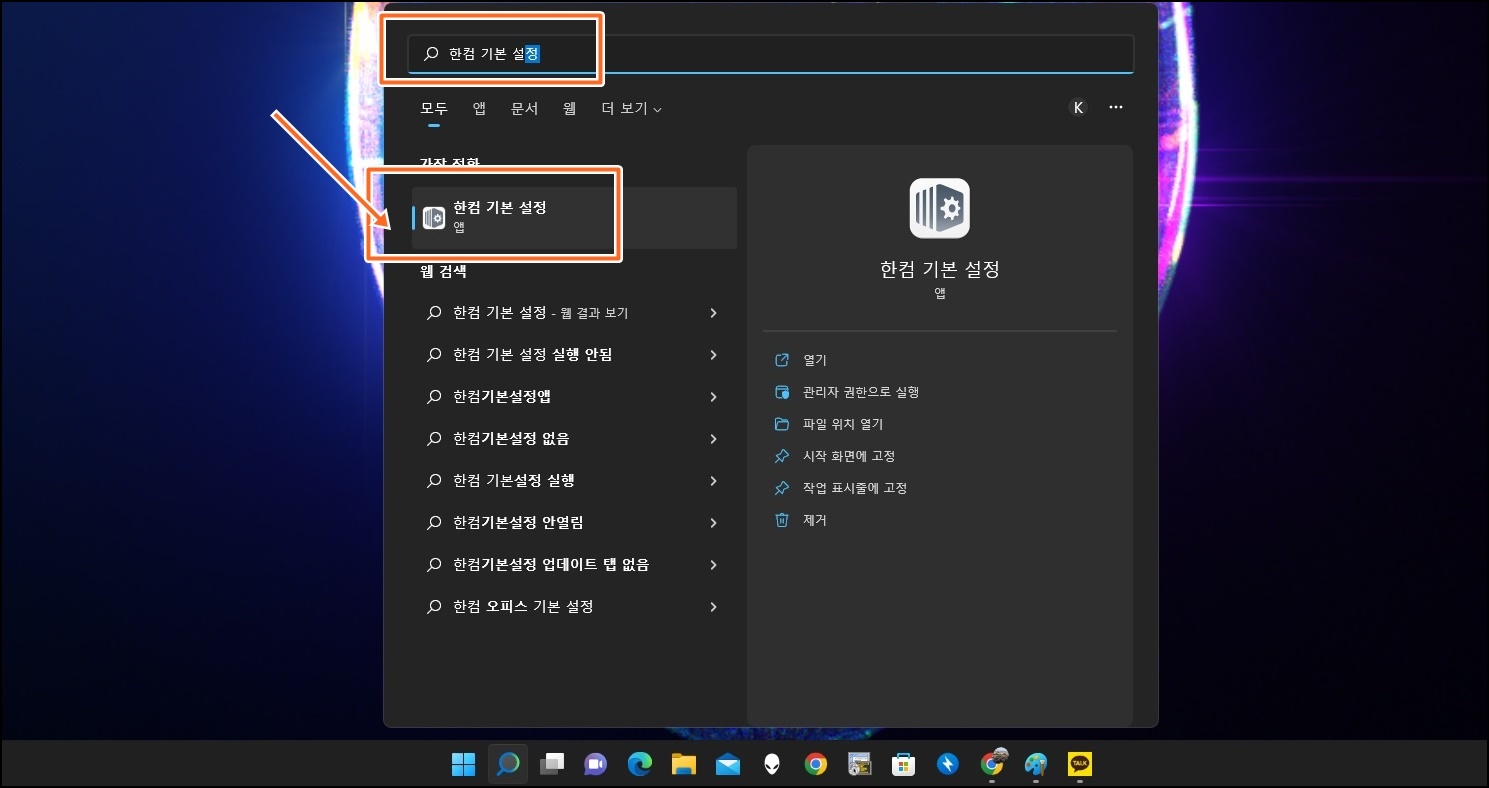Image resolution: width=1489 pixels, height=788 pixels.
Task: Click 제거 to uninstall
Action: (815, 520)
